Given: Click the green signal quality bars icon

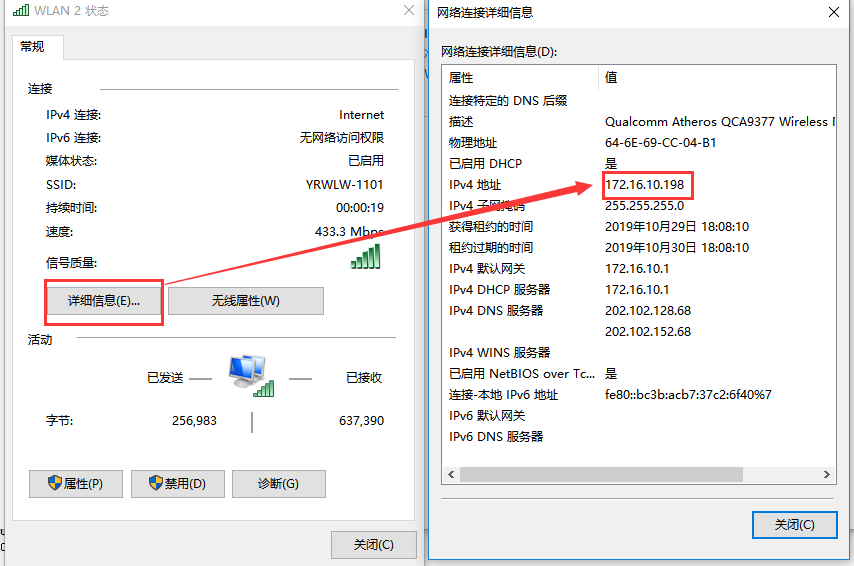Looking at the screenshot, I should (366, 257).
